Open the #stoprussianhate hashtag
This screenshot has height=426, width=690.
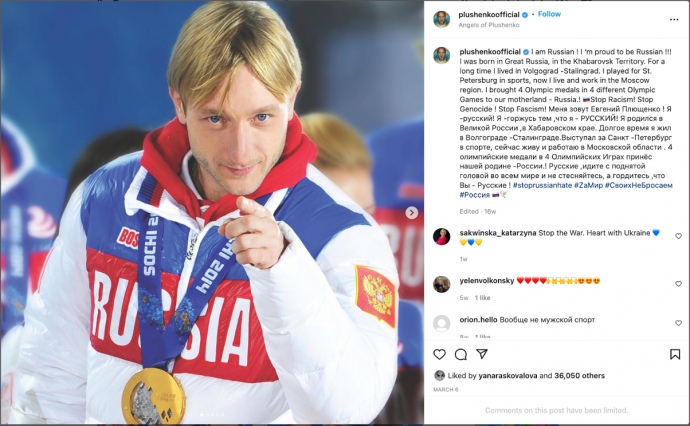point(542,185)
